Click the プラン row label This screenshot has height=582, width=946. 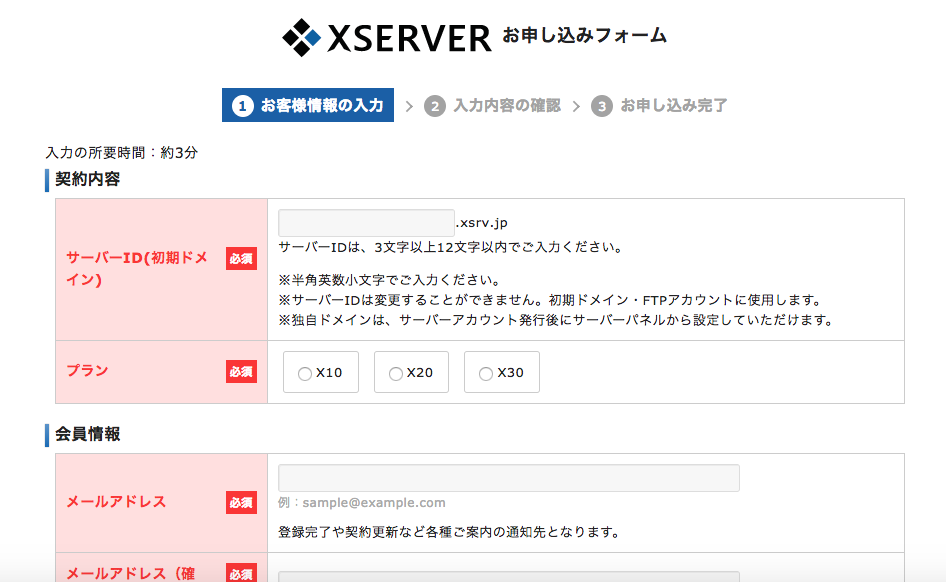[87, 371]
